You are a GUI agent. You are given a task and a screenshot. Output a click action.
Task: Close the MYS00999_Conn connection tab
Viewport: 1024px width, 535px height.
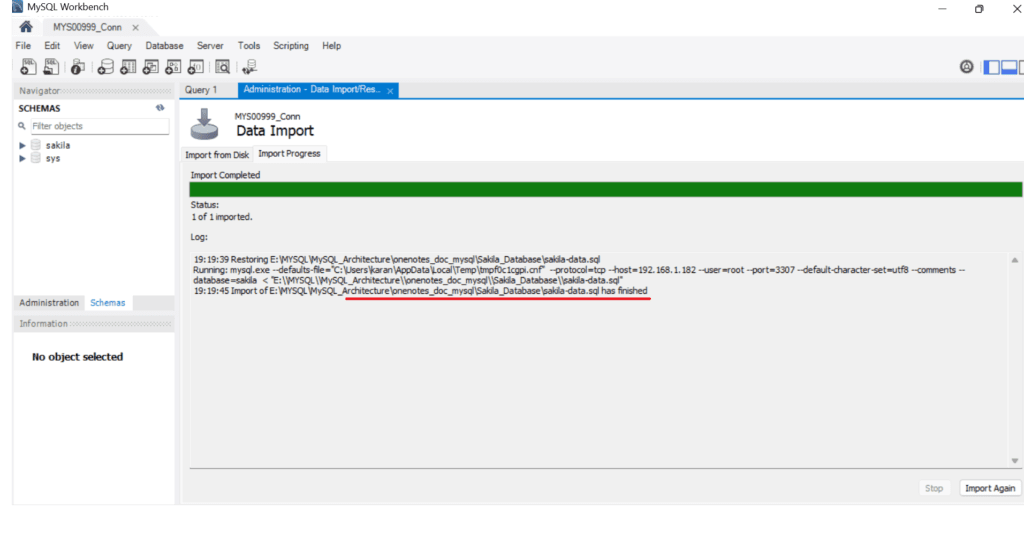click(135, 27)
